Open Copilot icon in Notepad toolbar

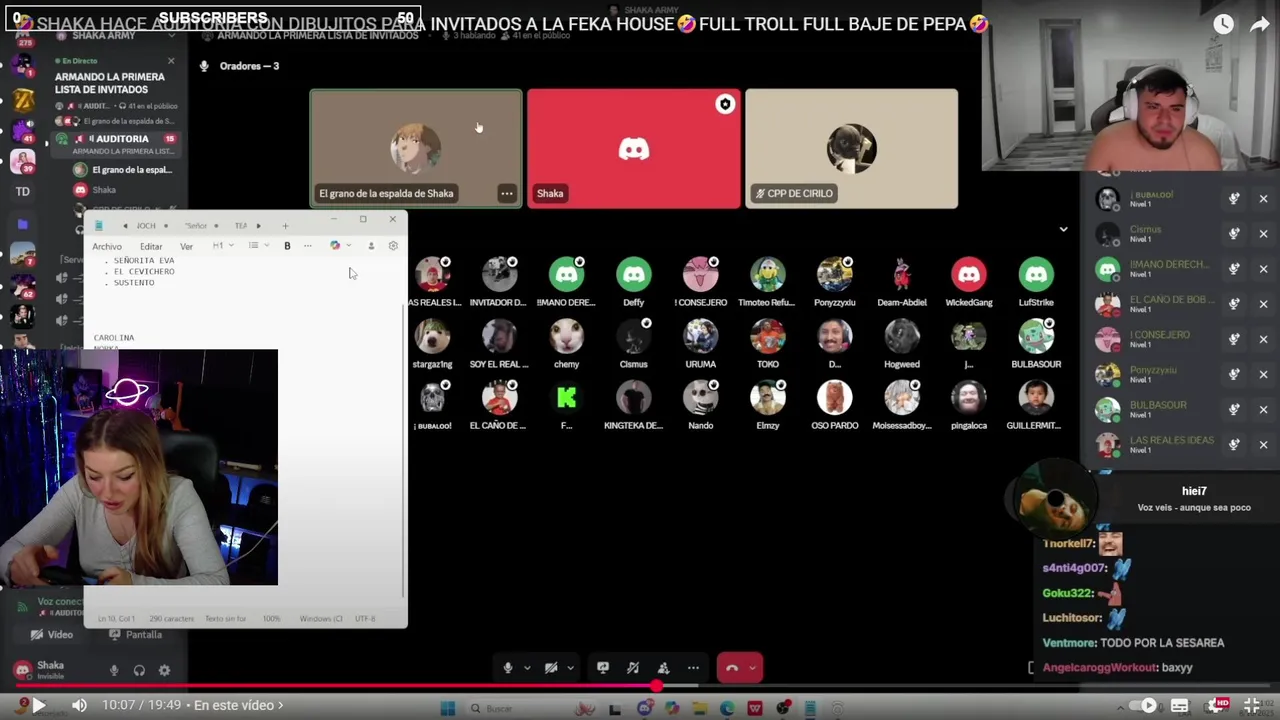(335, 246)
